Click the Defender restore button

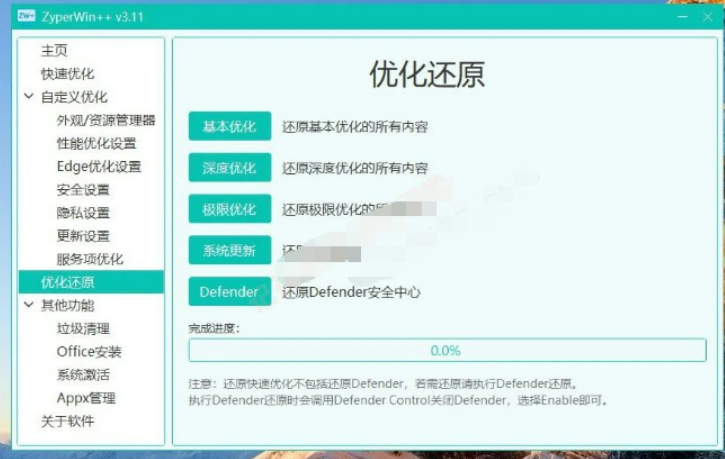229,292
